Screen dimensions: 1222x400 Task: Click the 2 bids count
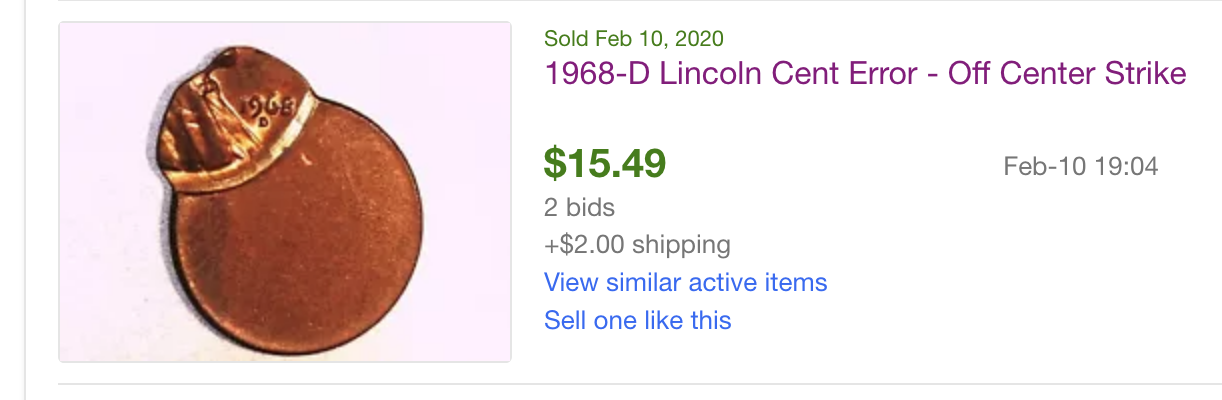point(579,207)
